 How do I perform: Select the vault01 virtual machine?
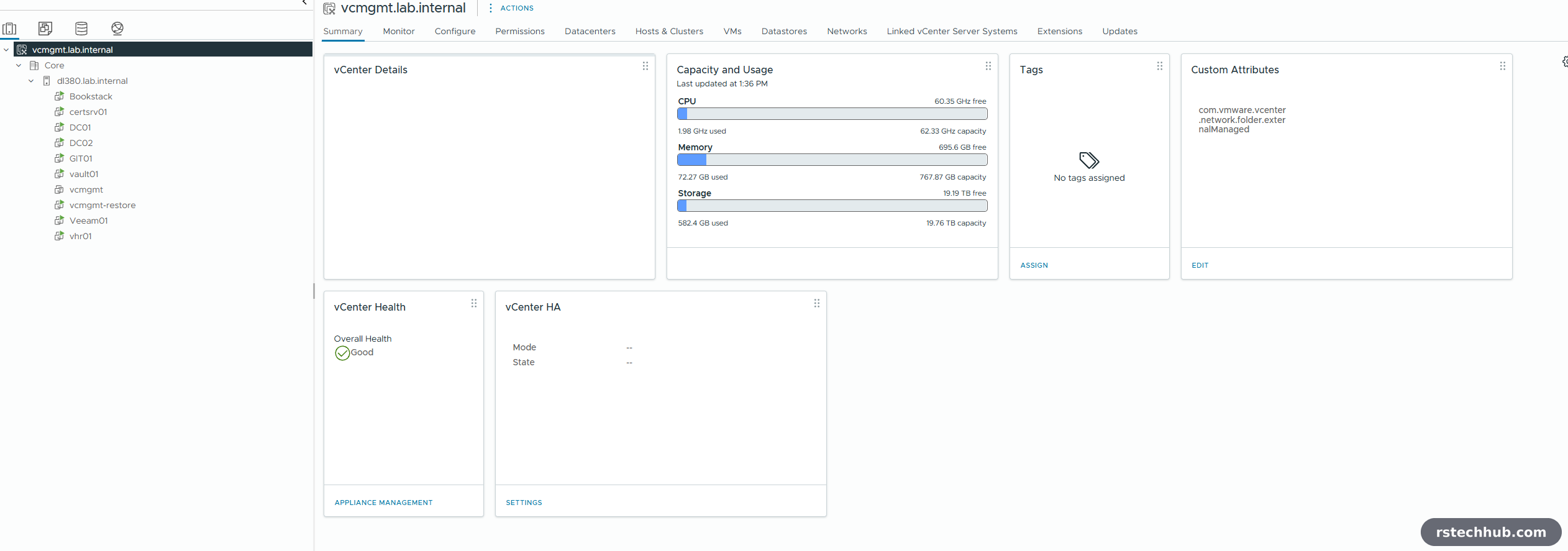84,174
